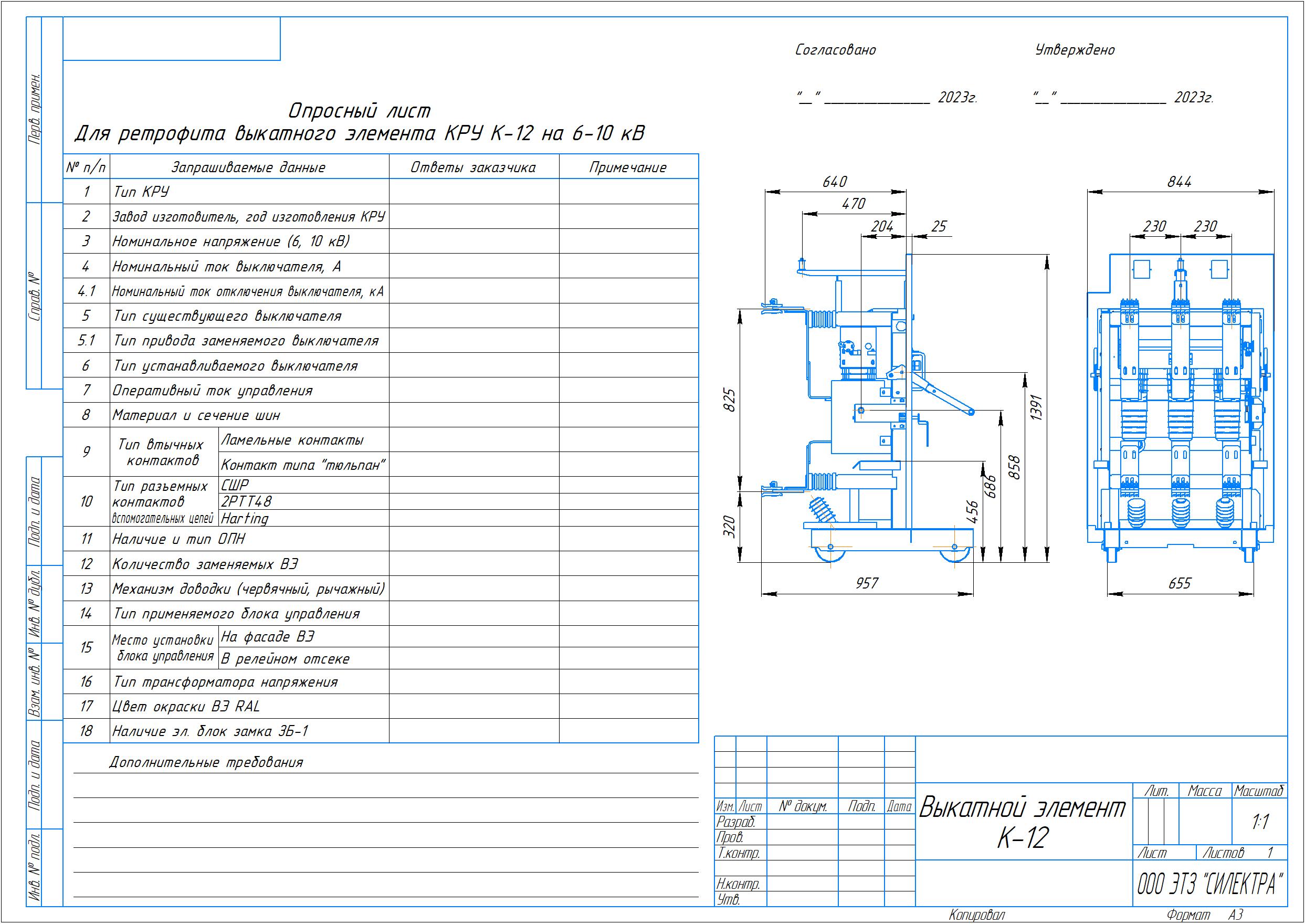Select 'Номинальное напряжение (6, 10 кВ)' text

[x=230, y=241]
